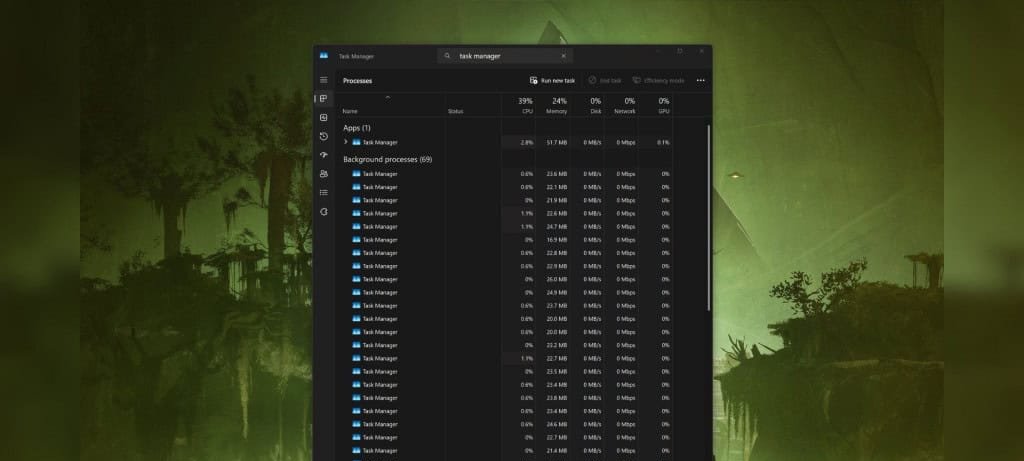Click the Processes page heading
The image size is (1024, 461).
pyautogui.click(x=357, y=81)
